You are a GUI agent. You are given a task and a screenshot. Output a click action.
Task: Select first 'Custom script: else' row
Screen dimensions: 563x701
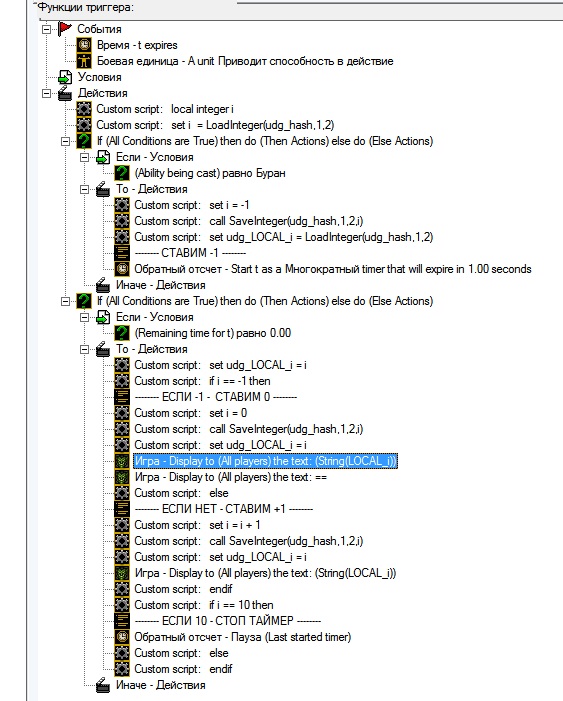pyautogui.click(x=182, y=493)
